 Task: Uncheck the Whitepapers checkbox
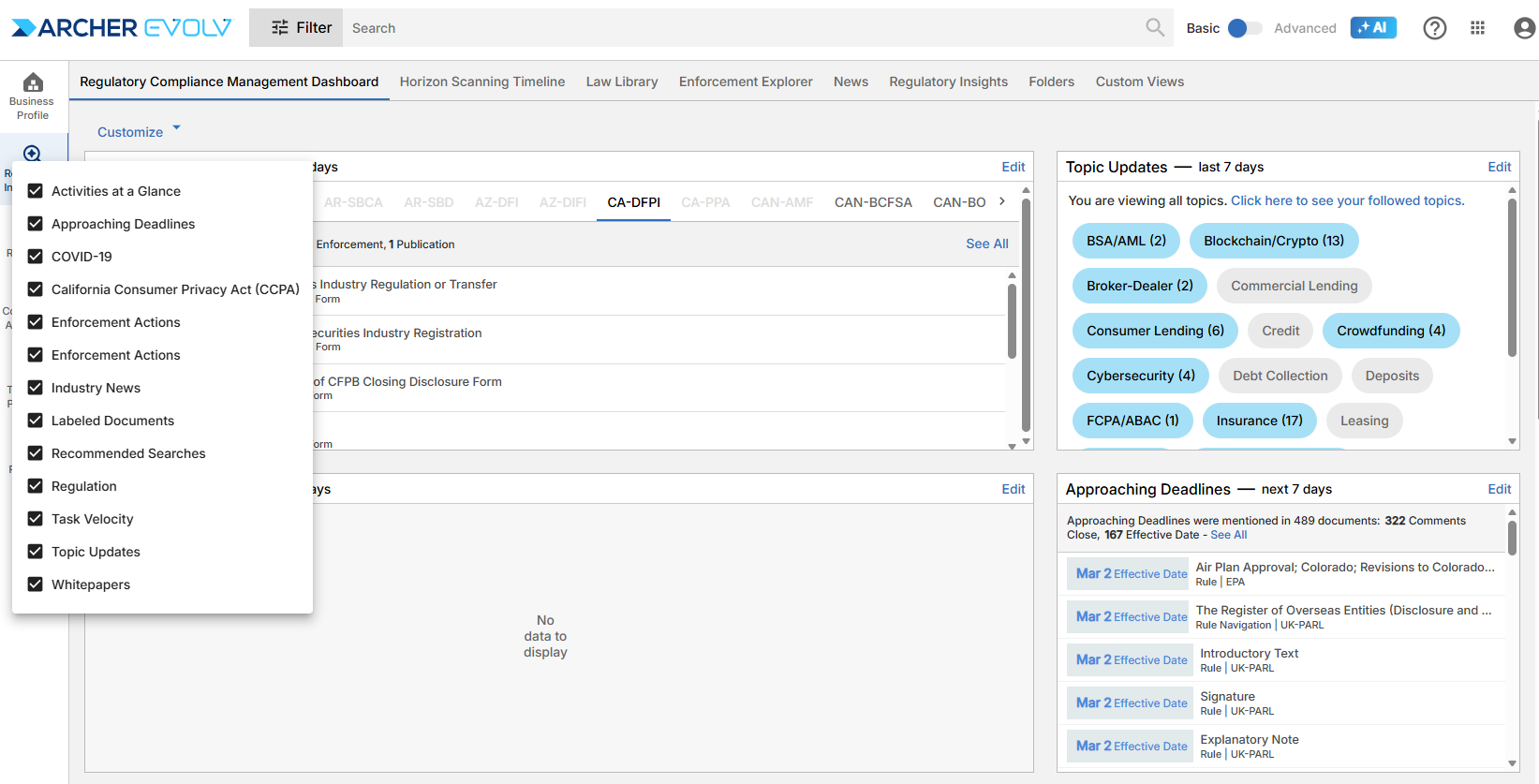coord(36,584)
